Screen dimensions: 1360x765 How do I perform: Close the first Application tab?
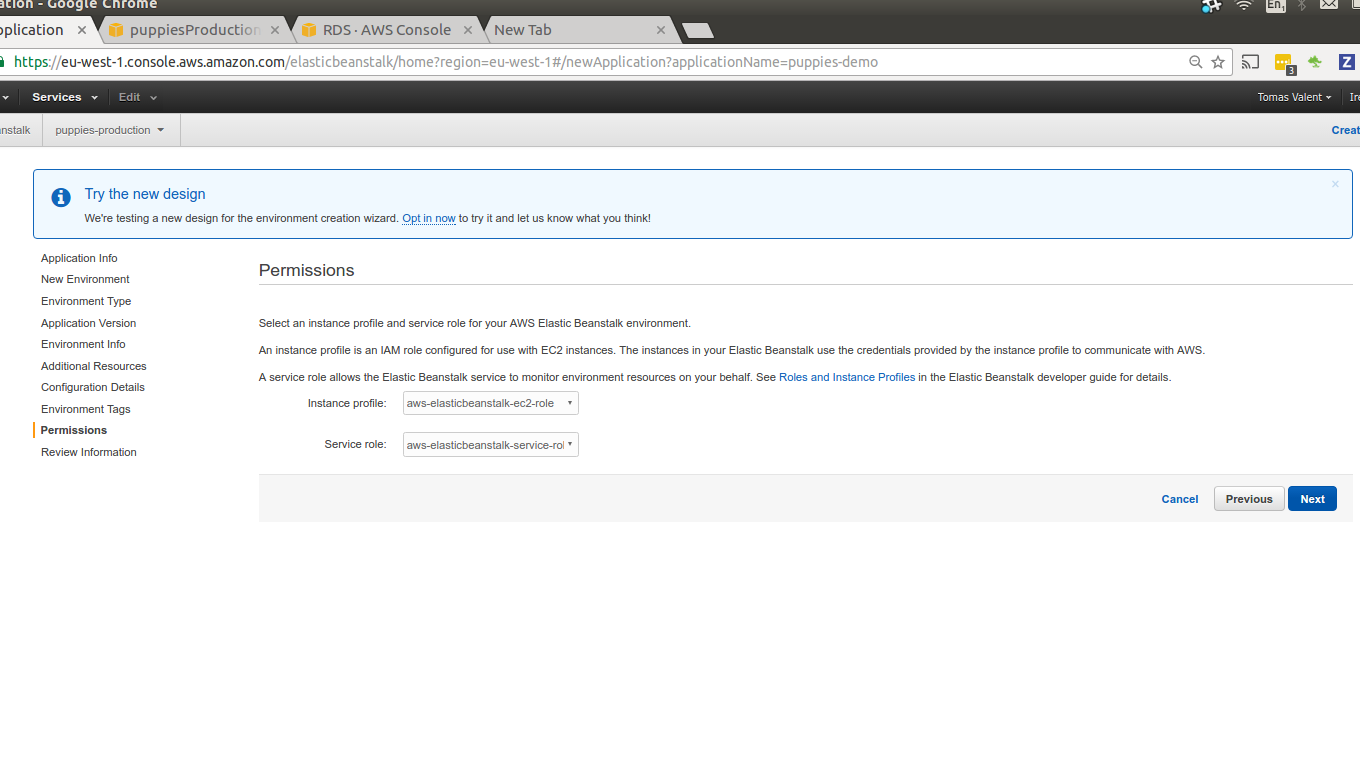[x=82, y=30]
